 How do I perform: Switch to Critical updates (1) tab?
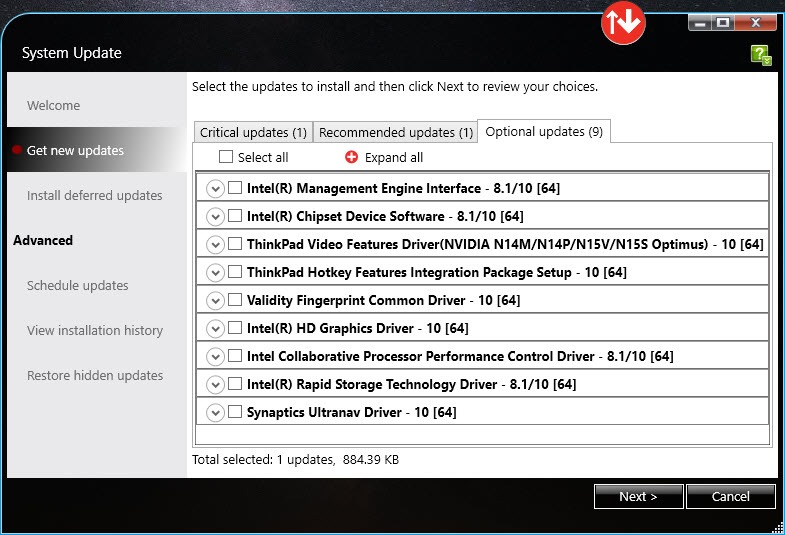pyautogui.click(x=253, y=133)
